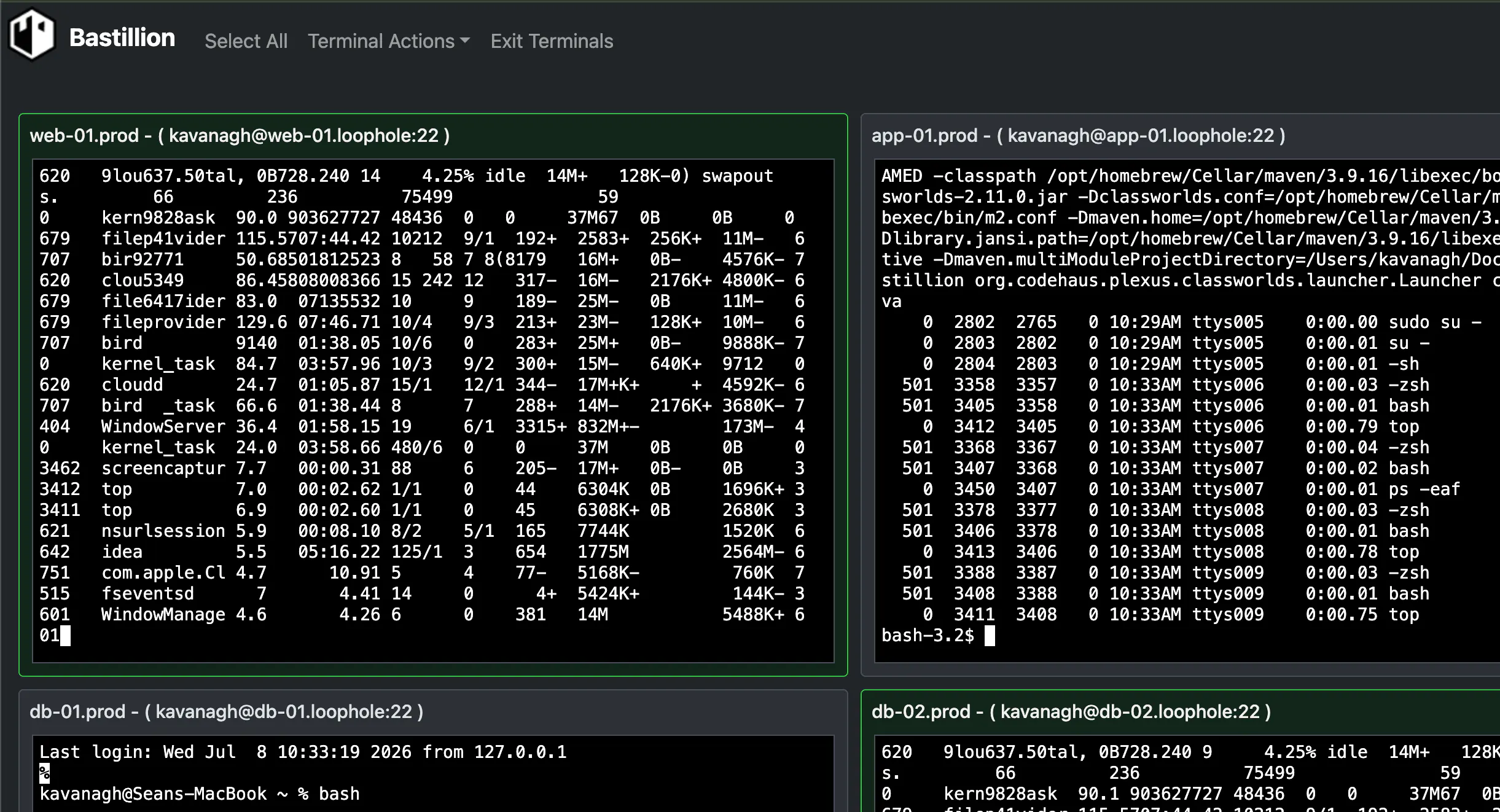Click Exit Terminals link
Screen dimensions: 1500x812
[x=552, y=41]
